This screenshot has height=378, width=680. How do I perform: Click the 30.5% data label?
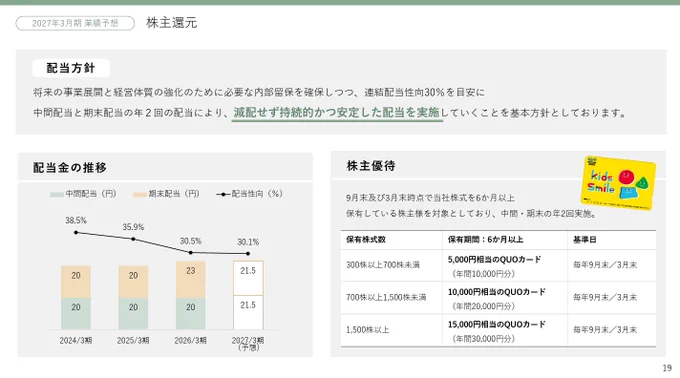coord(190,241)
